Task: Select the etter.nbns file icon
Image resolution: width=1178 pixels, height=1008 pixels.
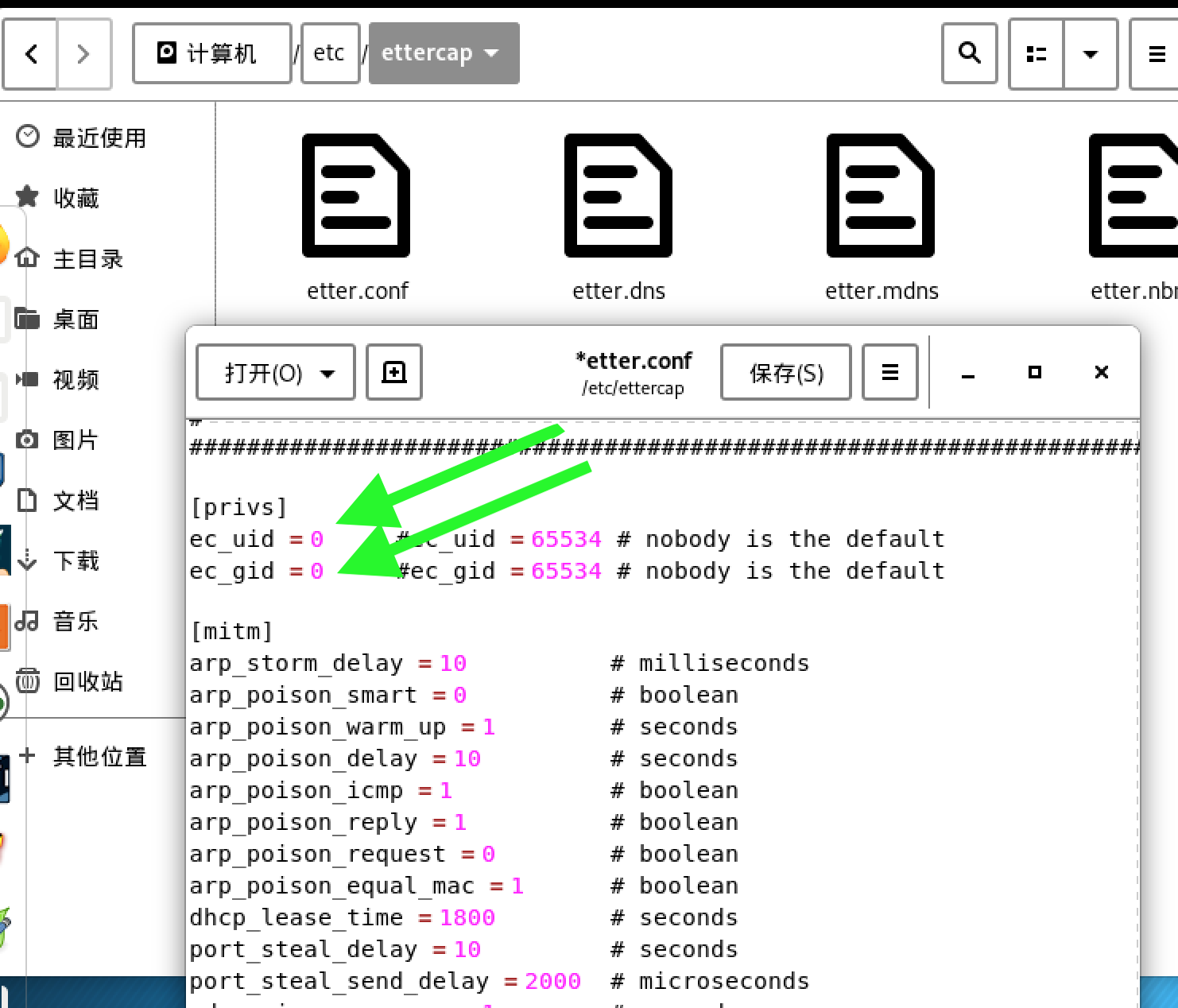Action: 1135,196
